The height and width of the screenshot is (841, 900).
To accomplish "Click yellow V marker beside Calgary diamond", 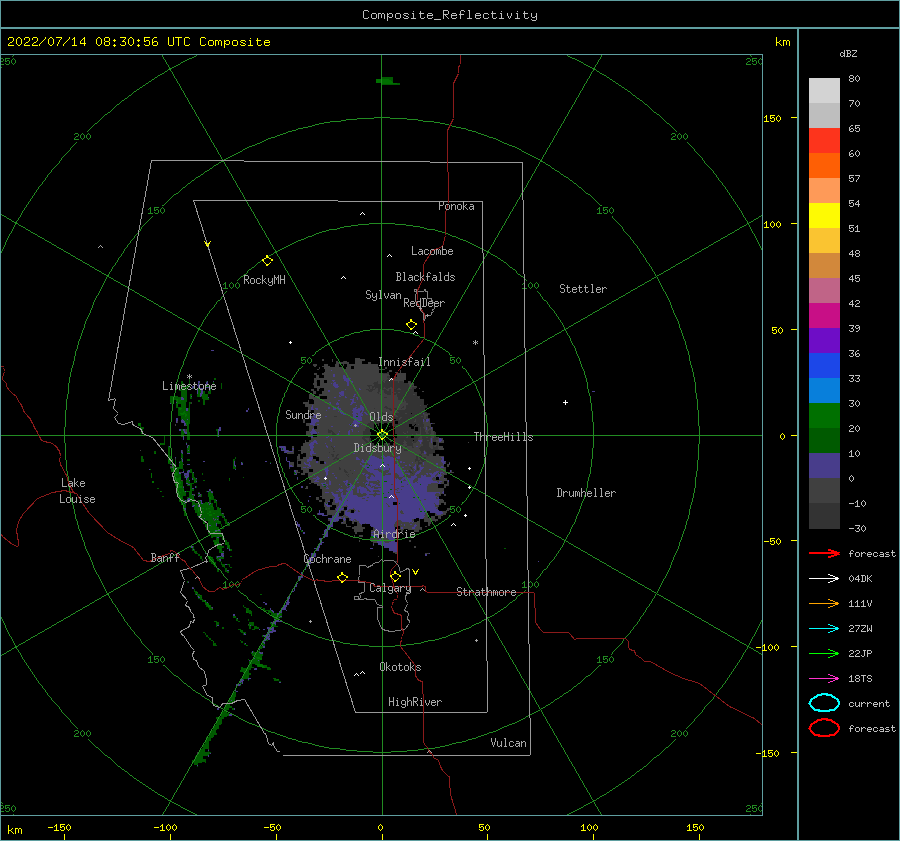I will [x=416, y=572].
